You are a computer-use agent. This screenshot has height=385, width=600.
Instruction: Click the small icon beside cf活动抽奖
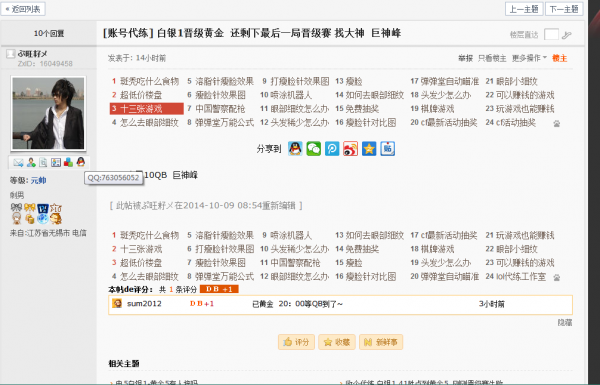click(557, 124)
